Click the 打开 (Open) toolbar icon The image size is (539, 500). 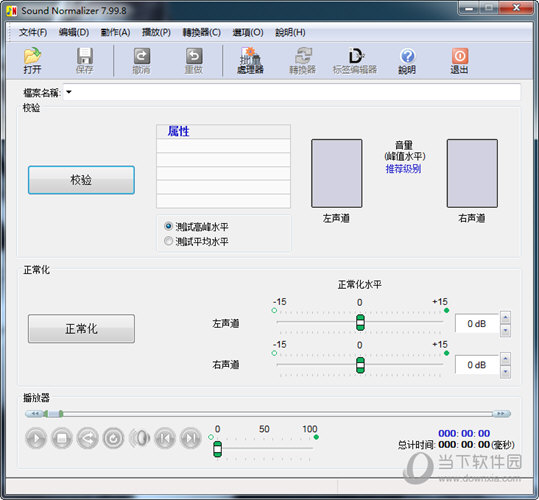pos(32,61)
